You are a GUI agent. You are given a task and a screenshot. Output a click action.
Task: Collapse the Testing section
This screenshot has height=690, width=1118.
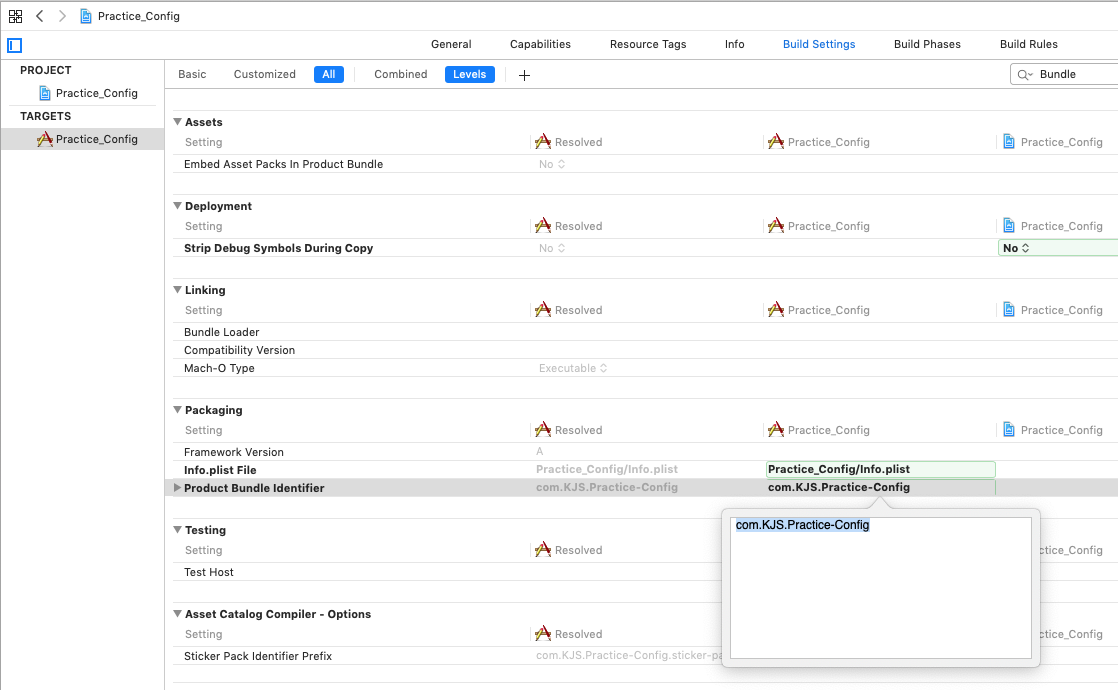[x=178, y=530]
